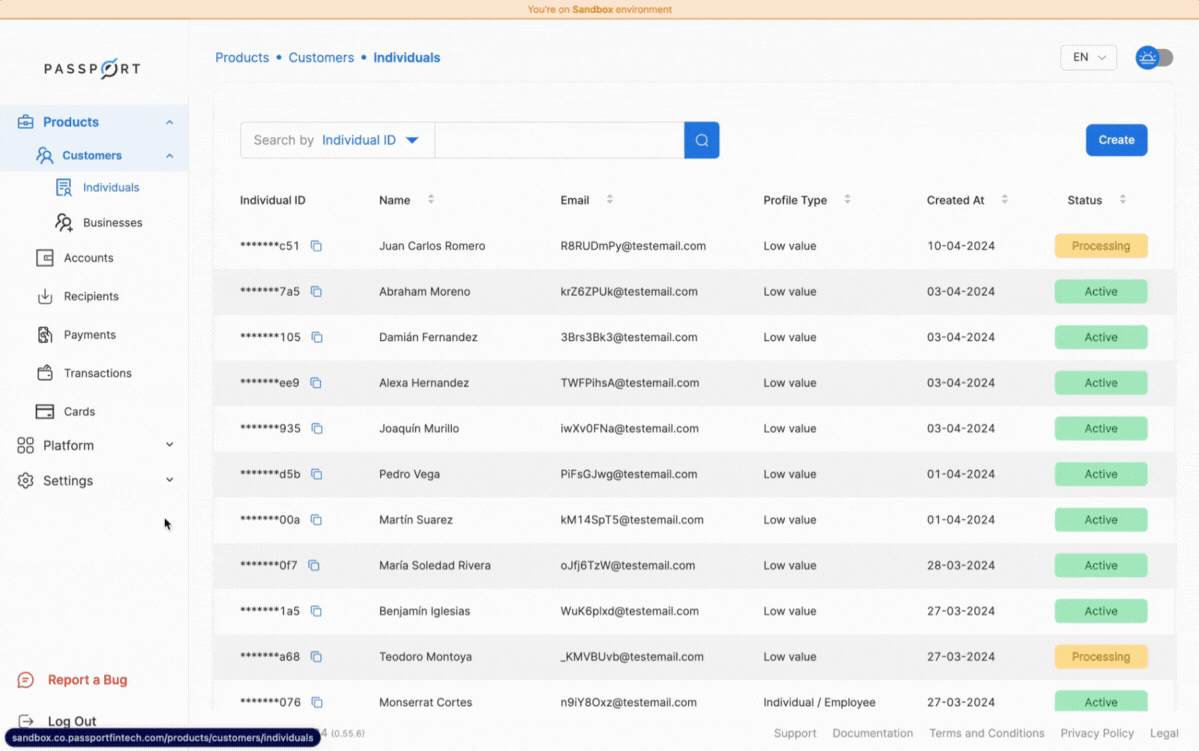Image resolution: width=1199 pixels, height=751 pixels.
Task: Click the Log Out exit icon
Action: point(25,721)
